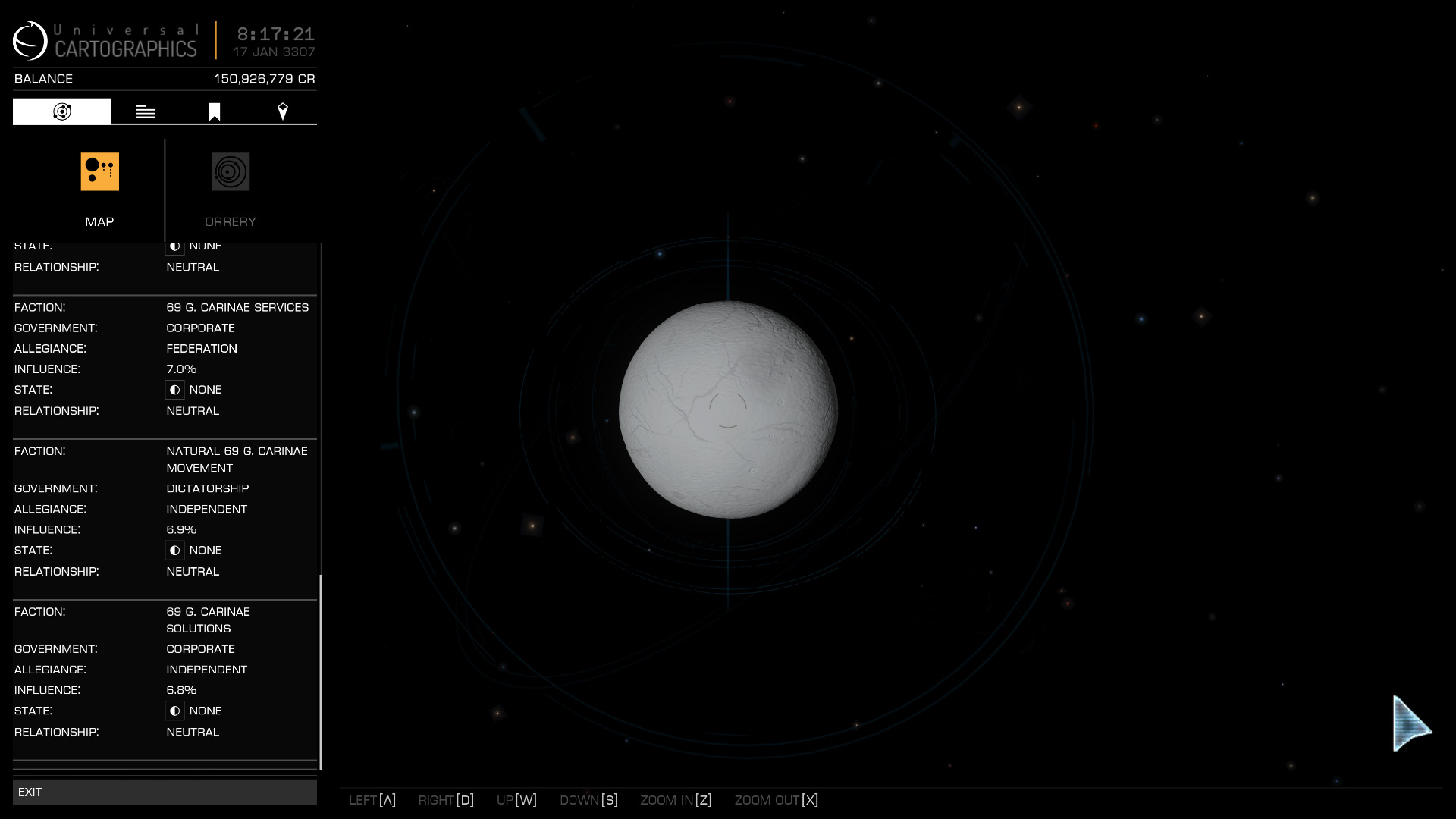Screen dimensions: 1456x819
Task: Click the 8:17:21 clock readout
Action: pyautogui.click(x=276, y=34)
